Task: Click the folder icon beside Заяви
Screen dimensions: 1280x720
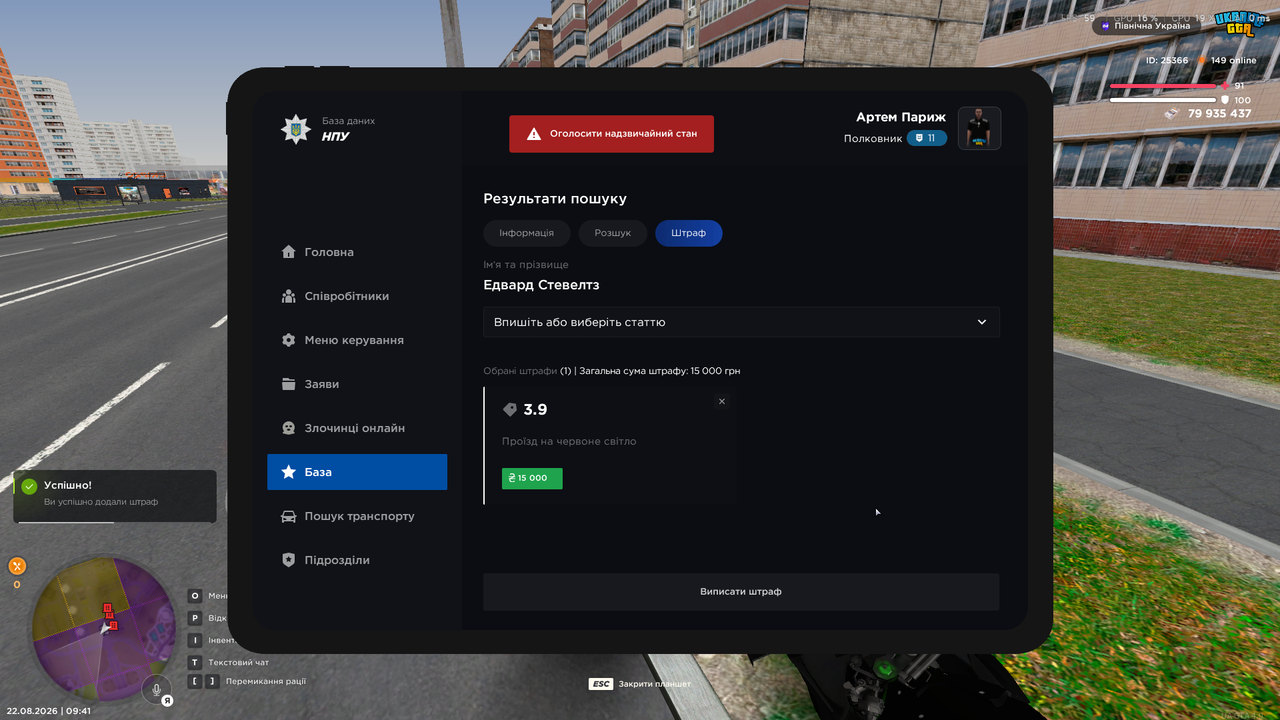Action: [289, 384]
